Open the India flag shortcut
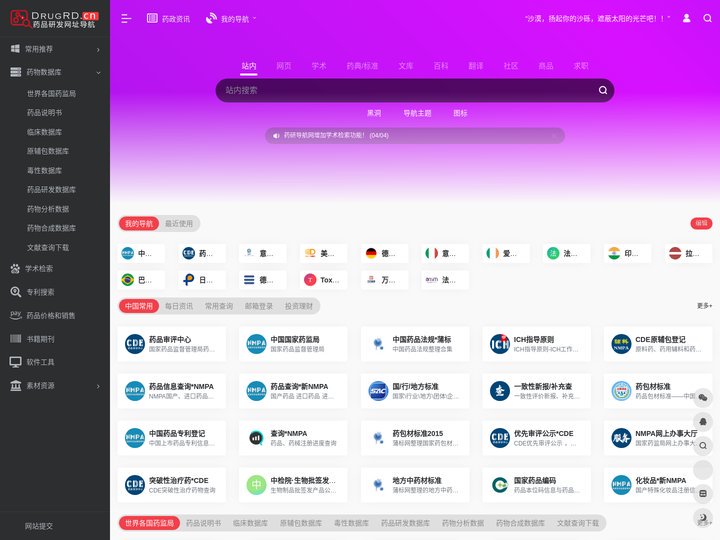This screenshot has width=720, height=540. [627, 253]
